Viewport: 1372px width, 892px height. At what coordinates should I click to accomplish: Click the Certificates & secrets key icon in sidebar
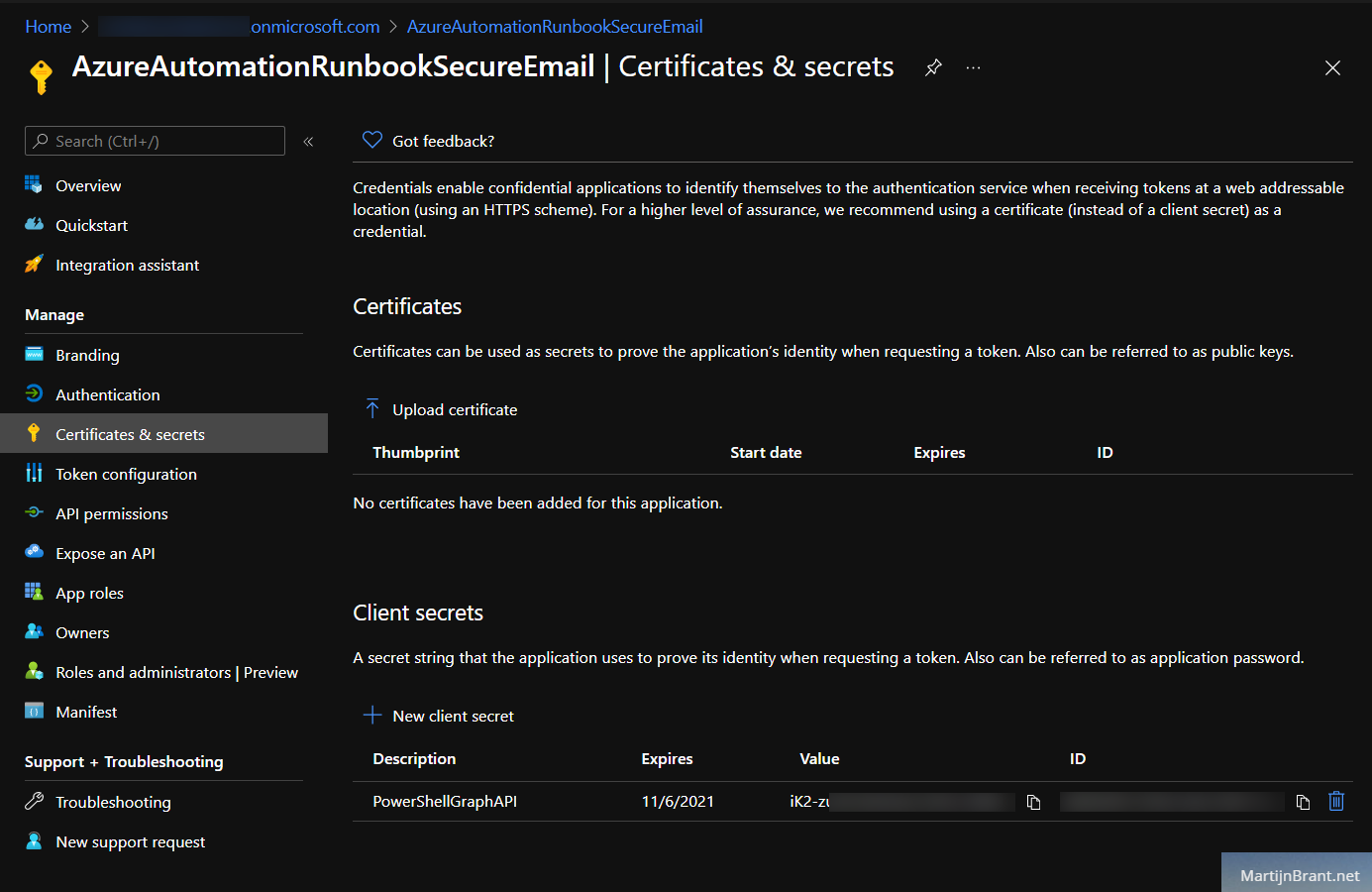click(34, 433)
